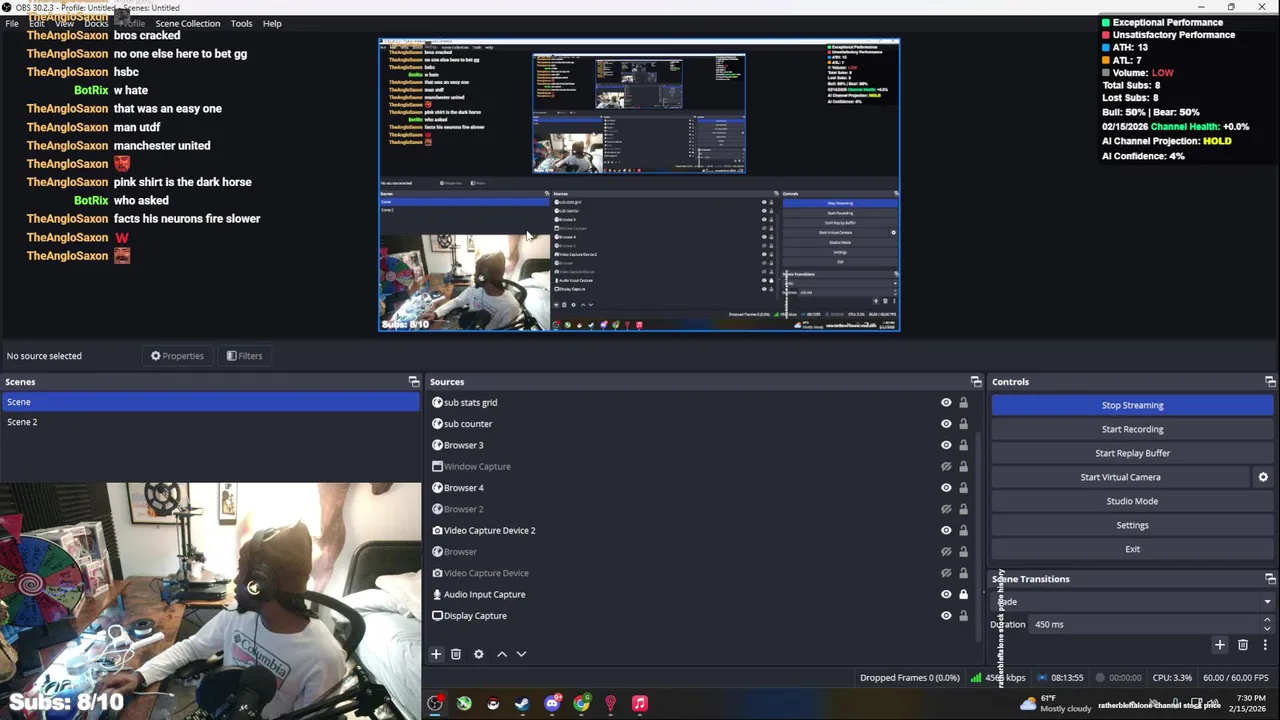Add a new source with the plus icon
The height and width of the screenshot is (720, 1280).
tap(436, 654)
